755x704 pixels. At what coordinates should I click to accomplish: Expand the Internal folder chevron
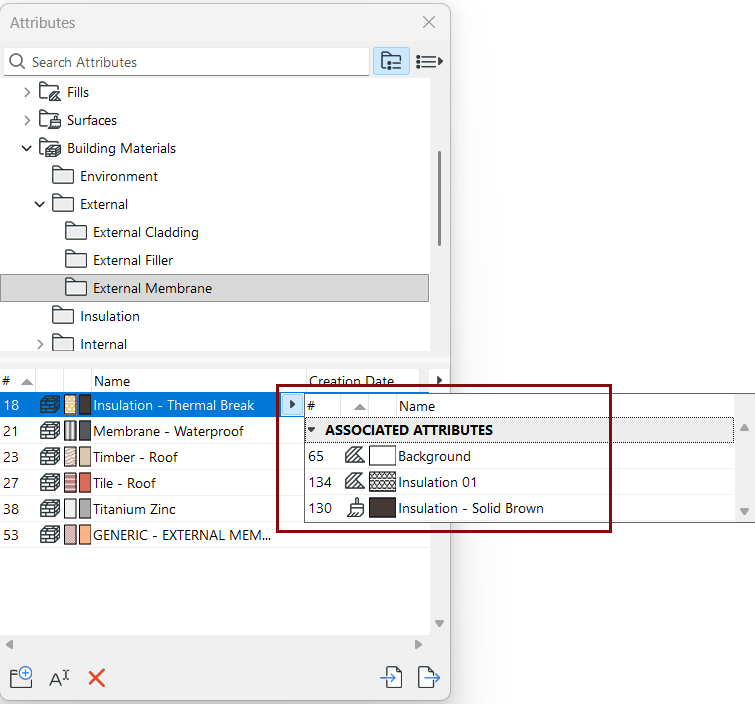(40, 344)
